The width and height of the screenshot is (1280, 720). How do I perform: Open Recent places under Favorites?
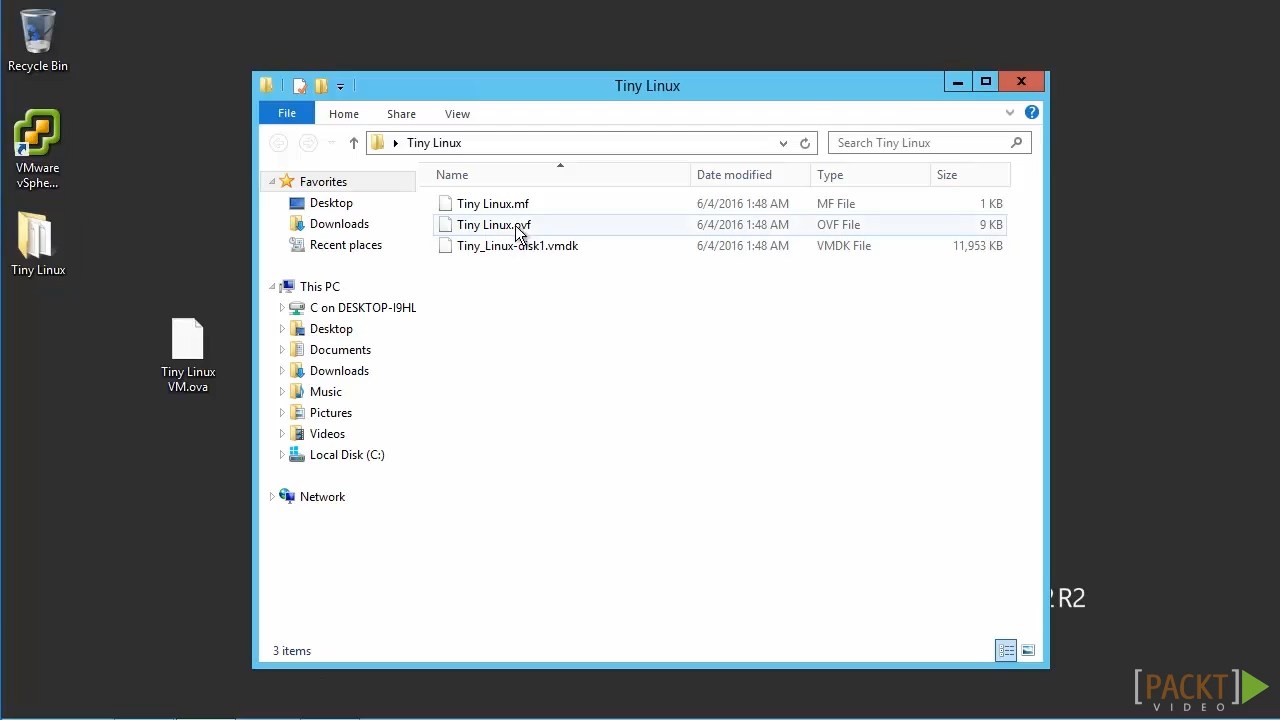(345, 245)
